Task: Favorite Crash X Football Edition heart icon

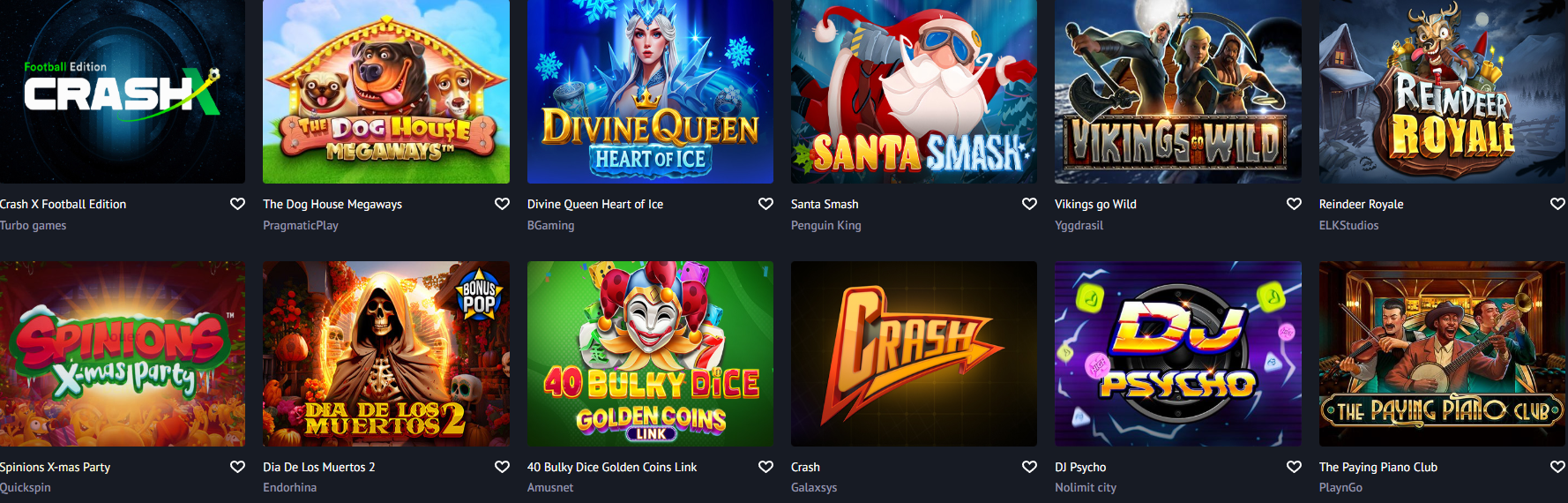Action: 237,204
